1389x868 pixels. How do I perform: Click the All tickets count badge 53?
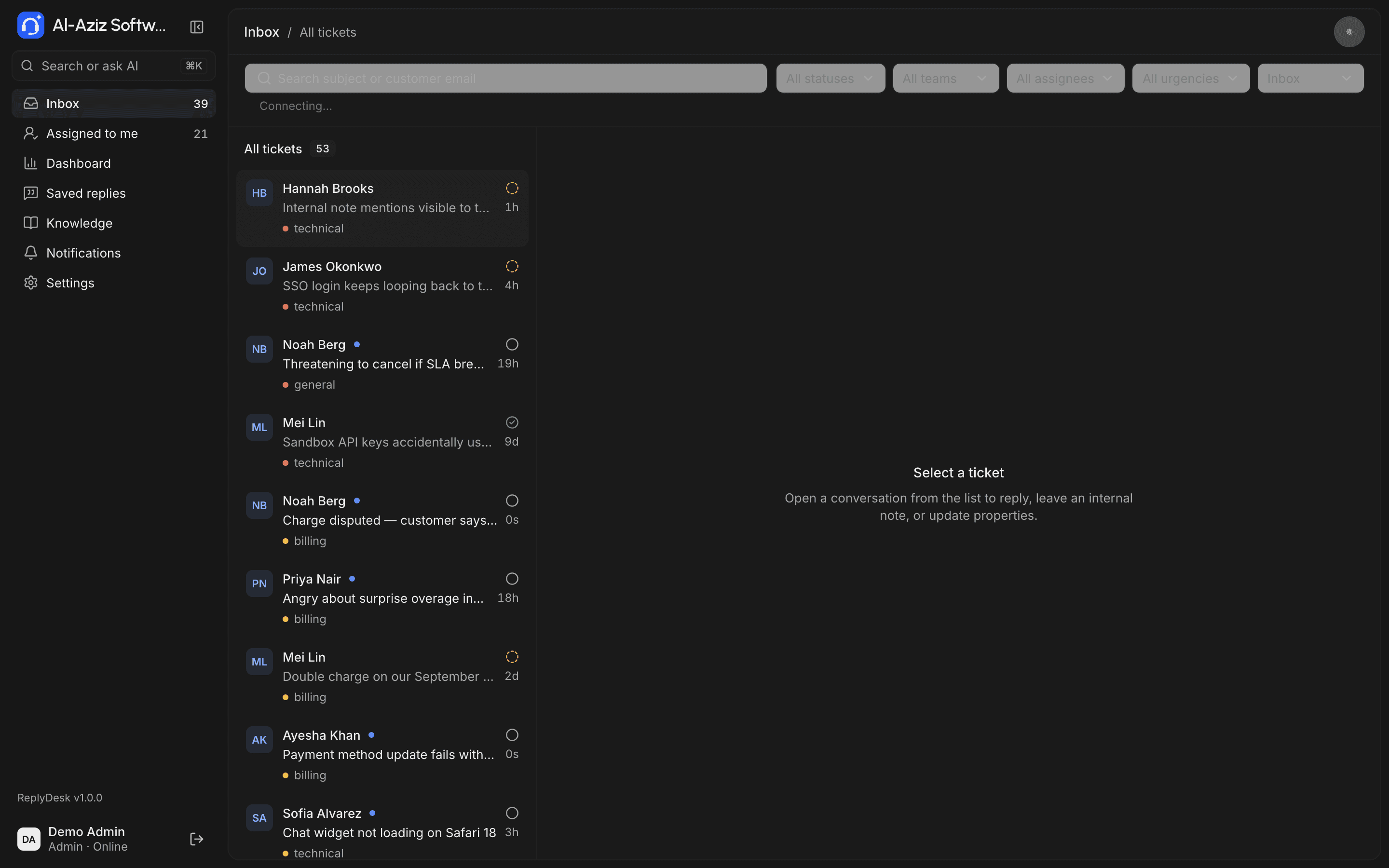pyautogui.click(x=323, y=149)
